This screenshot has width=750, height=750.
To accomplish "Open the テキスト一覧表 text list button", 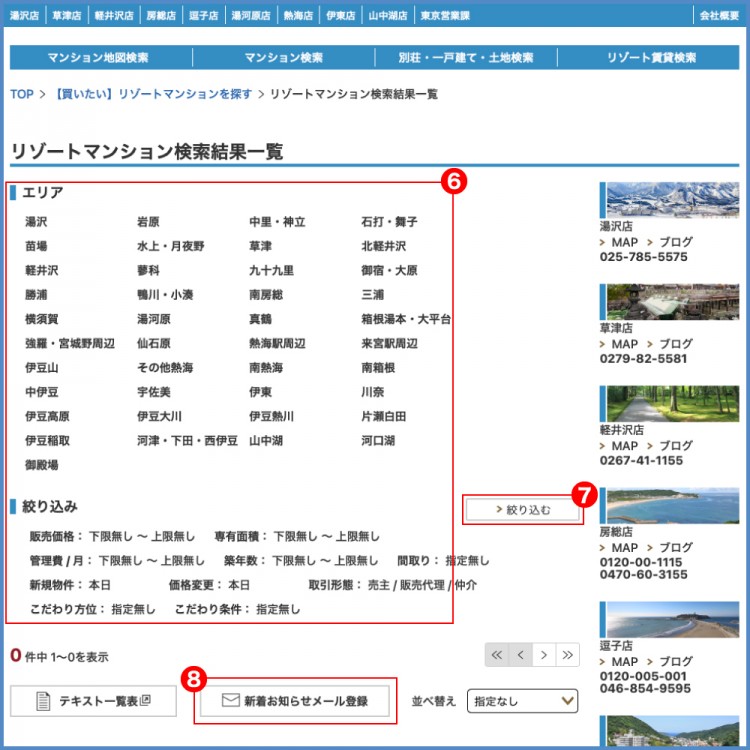I will [x=93, y=701].
